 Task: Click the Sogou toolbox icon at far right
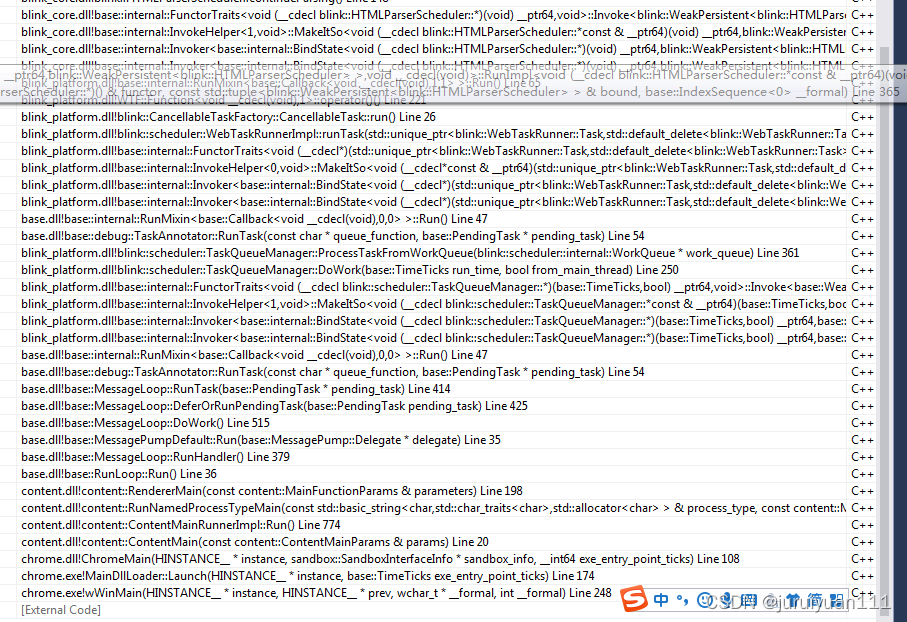tap(837, 600)
